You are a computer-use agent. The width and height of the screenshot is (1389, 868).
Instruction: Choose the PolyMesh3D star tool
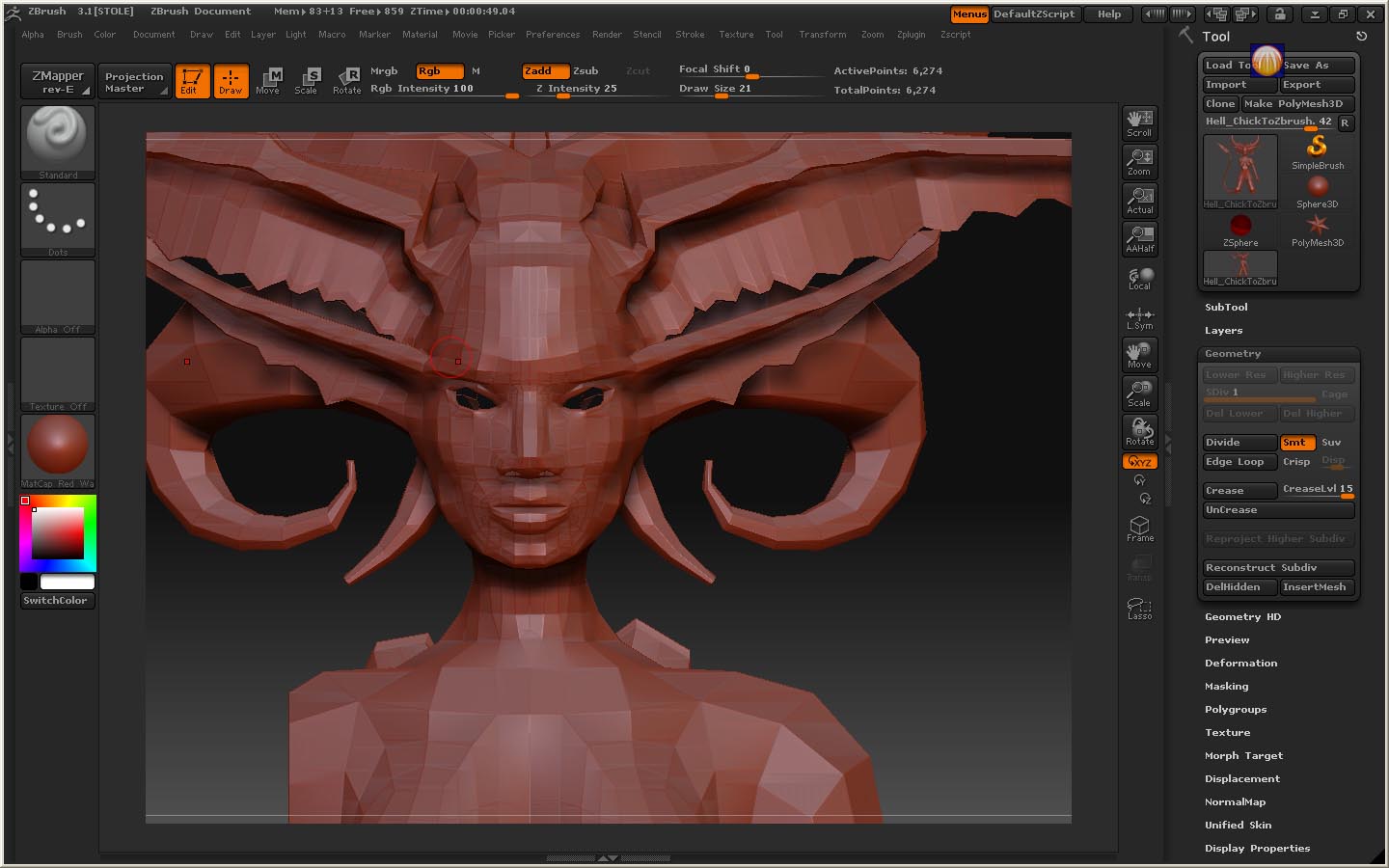coord(1317,230)
